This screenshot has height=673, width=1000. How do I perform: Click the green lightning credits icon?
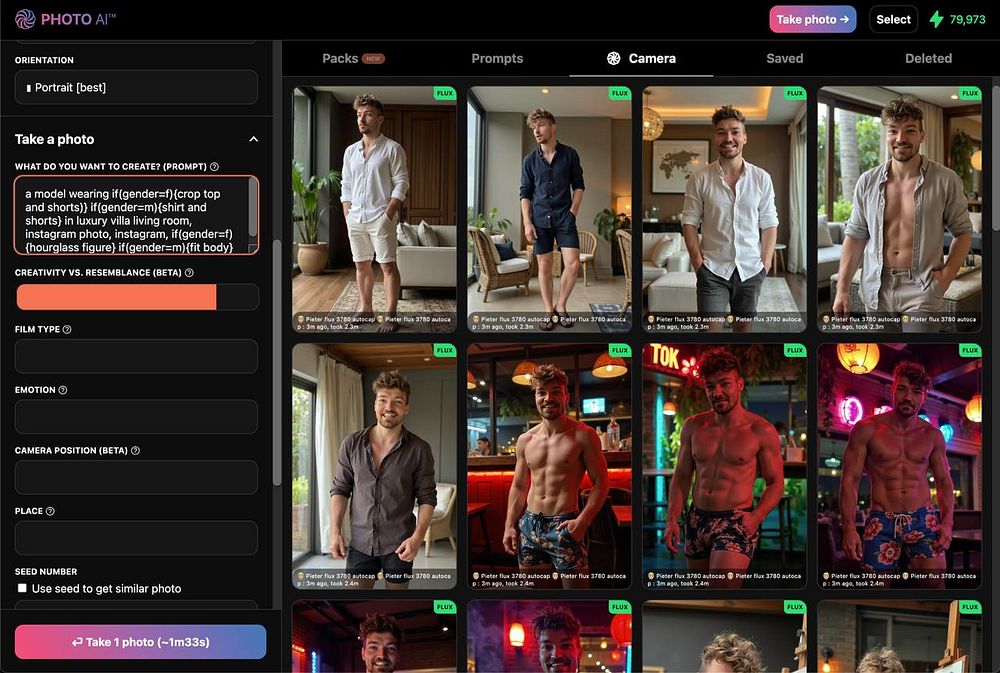pos(936,19)
